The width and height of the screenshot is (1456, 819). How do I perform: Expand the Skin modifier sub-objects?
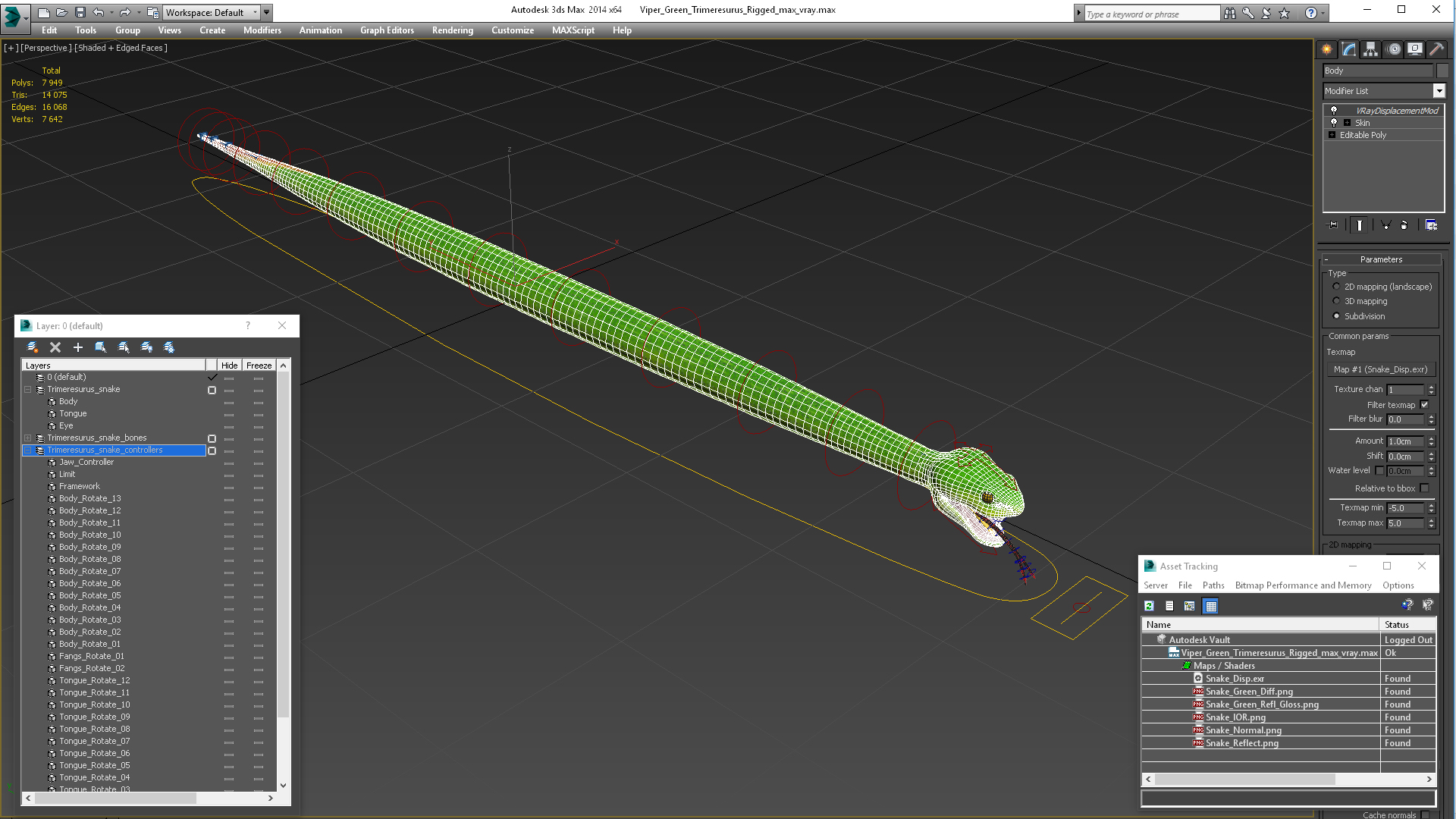point(1347,123)
